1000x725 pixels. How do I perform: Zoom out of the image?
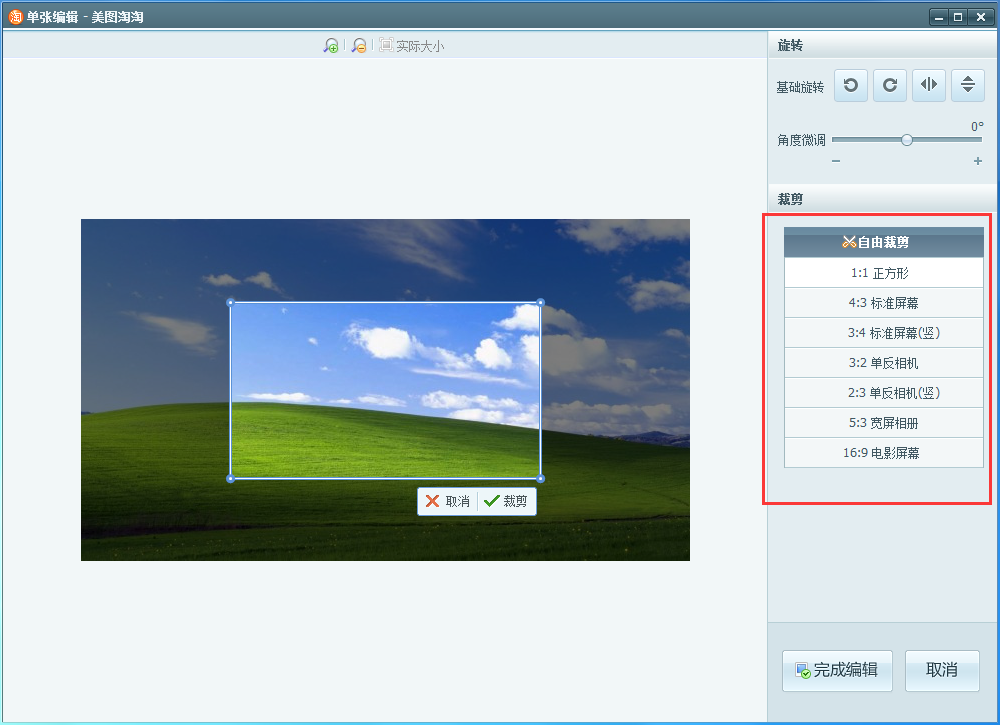click(358, 44)
